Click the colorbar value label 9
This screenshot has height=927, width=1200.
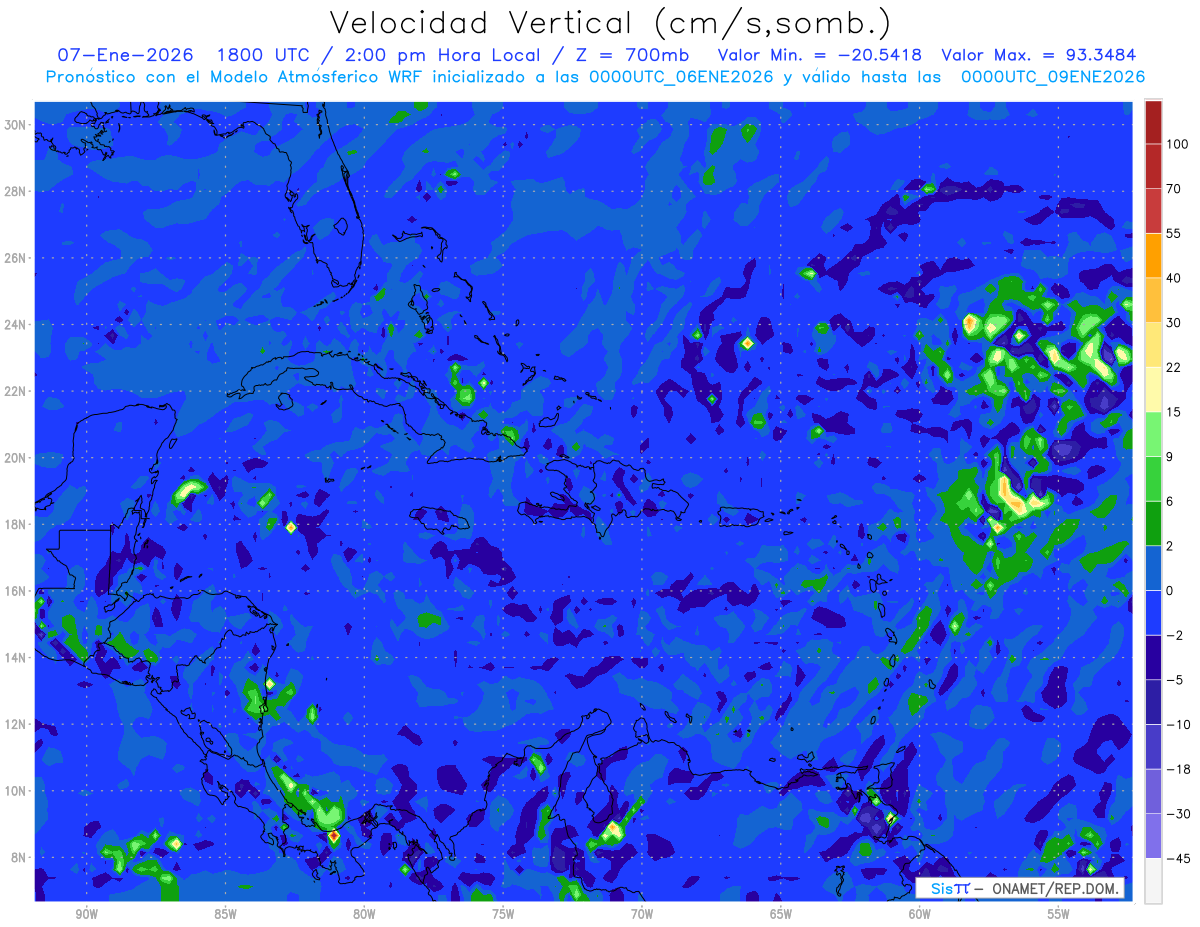[1170, 456]
